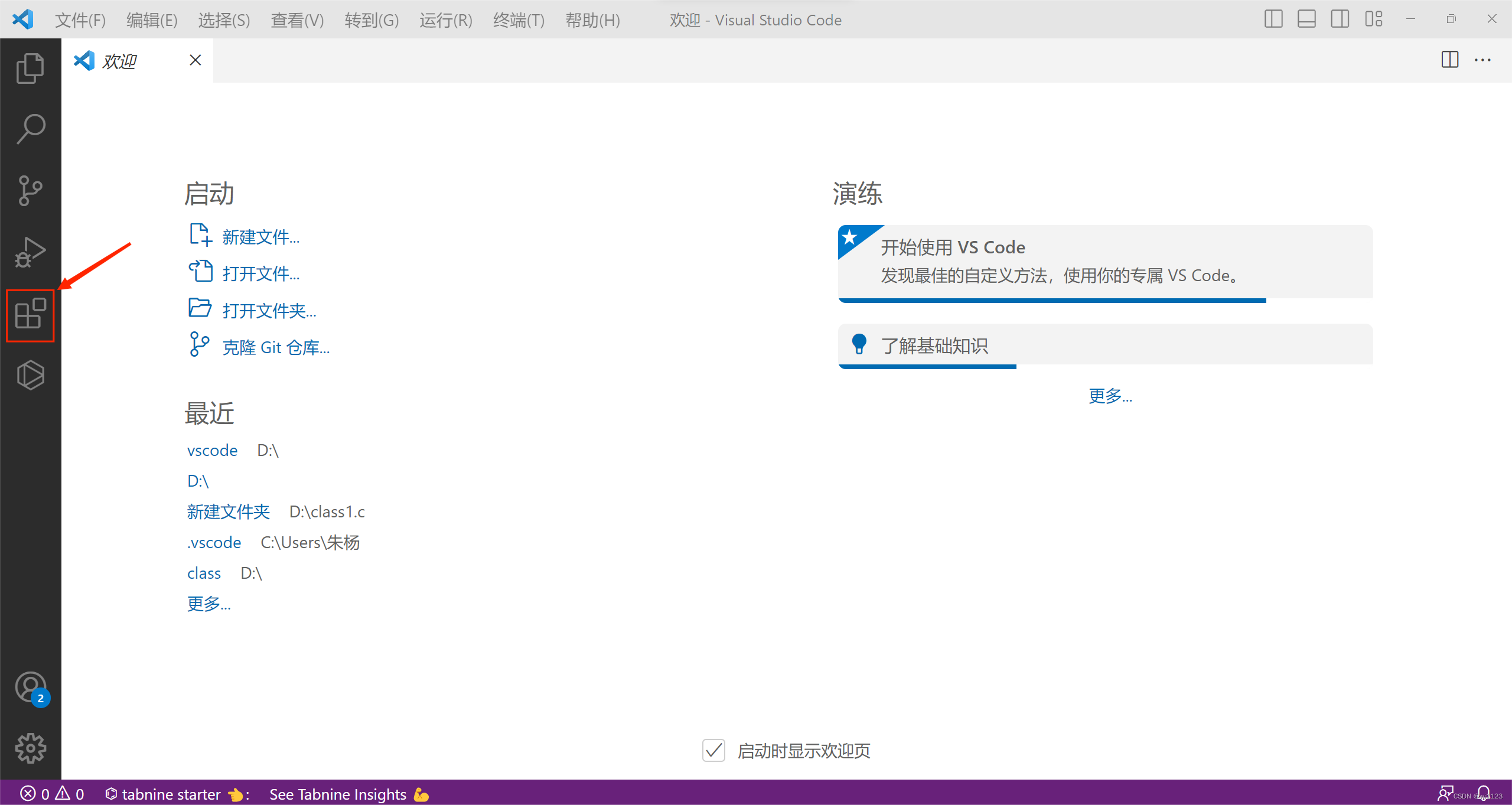This screenshot has width=1512, height=805.
Task: Click the 打开文件夹... link
Action: click(x=269, y=311)
